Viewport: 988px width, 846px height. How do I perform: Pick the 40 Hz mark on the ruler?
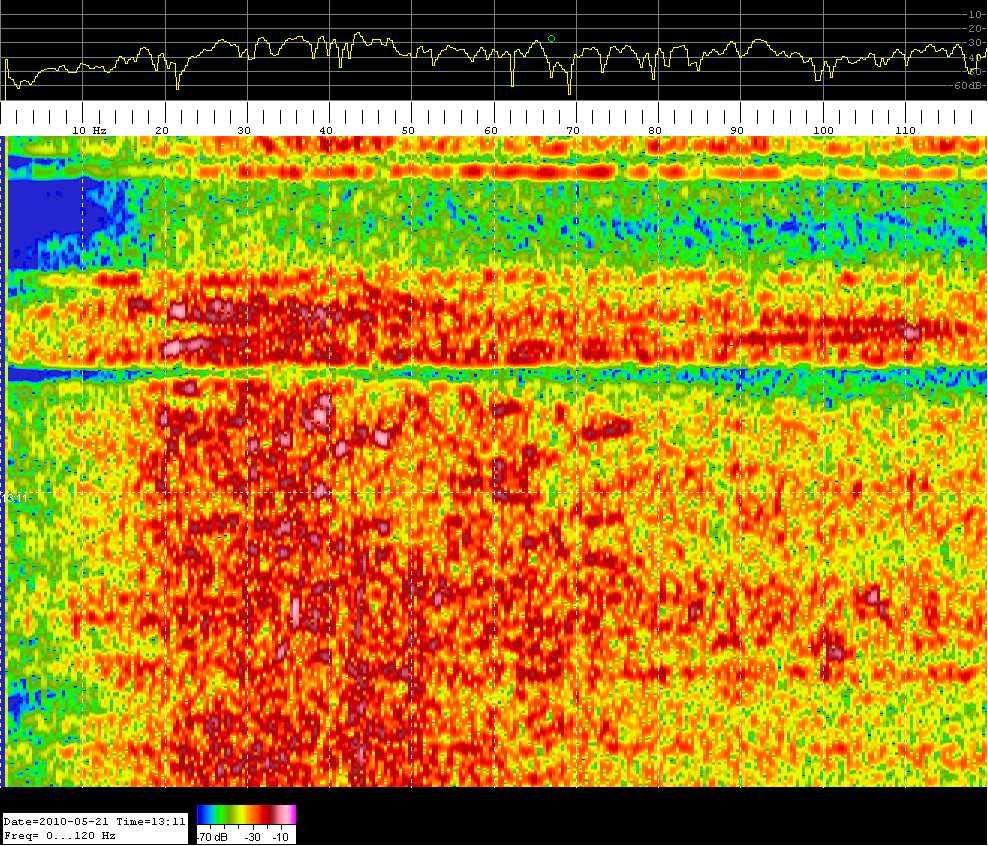tap(326, 130)
